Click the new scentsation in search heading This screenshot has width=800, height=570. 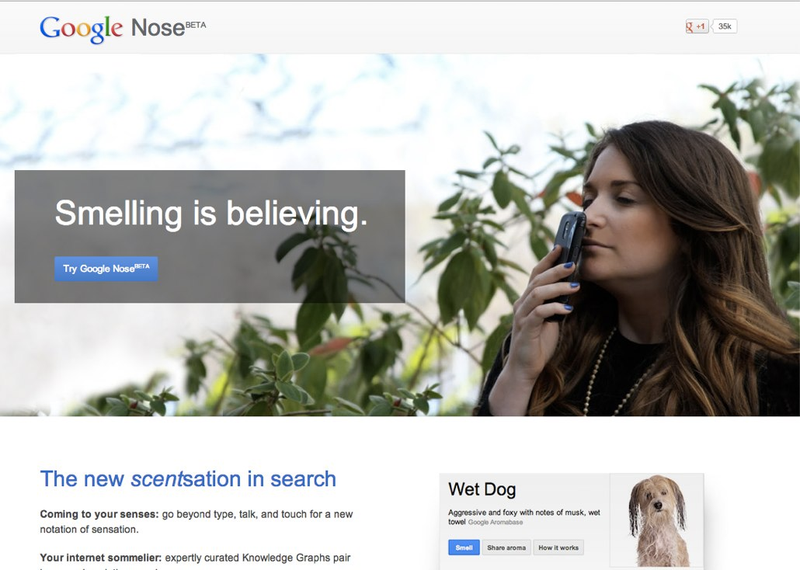point(188,479)
